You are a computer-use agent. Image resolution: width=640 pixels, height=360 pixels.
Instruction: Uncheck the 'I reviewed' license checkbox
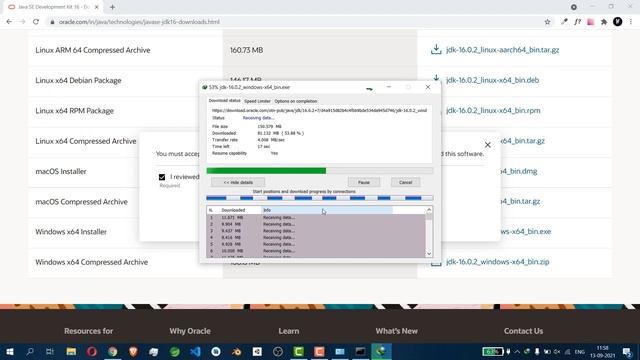pos(162,177)
